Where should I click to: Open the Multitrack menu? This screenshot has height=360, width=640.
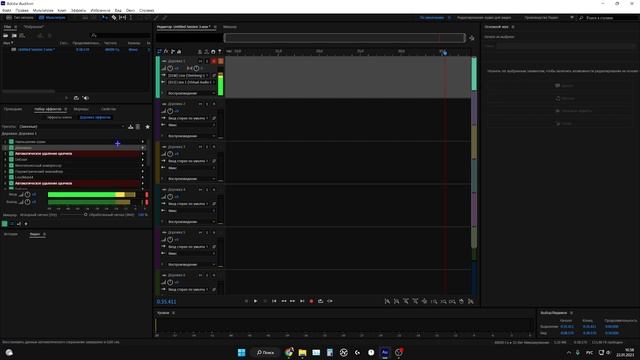43,10
